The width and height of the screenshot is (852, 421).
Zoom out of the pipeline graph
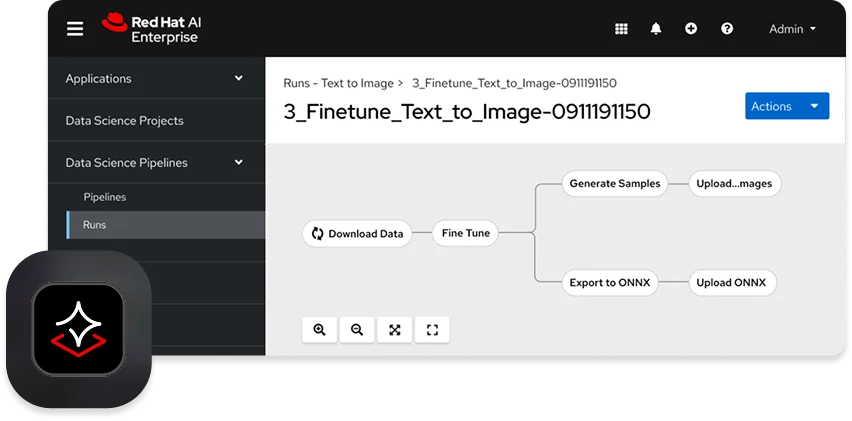tap(357, 330)
